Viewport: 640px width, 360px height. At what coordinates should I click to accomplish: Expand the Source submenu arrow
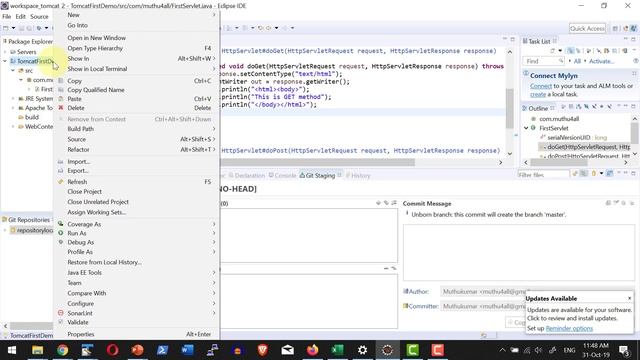click(214, 139)
